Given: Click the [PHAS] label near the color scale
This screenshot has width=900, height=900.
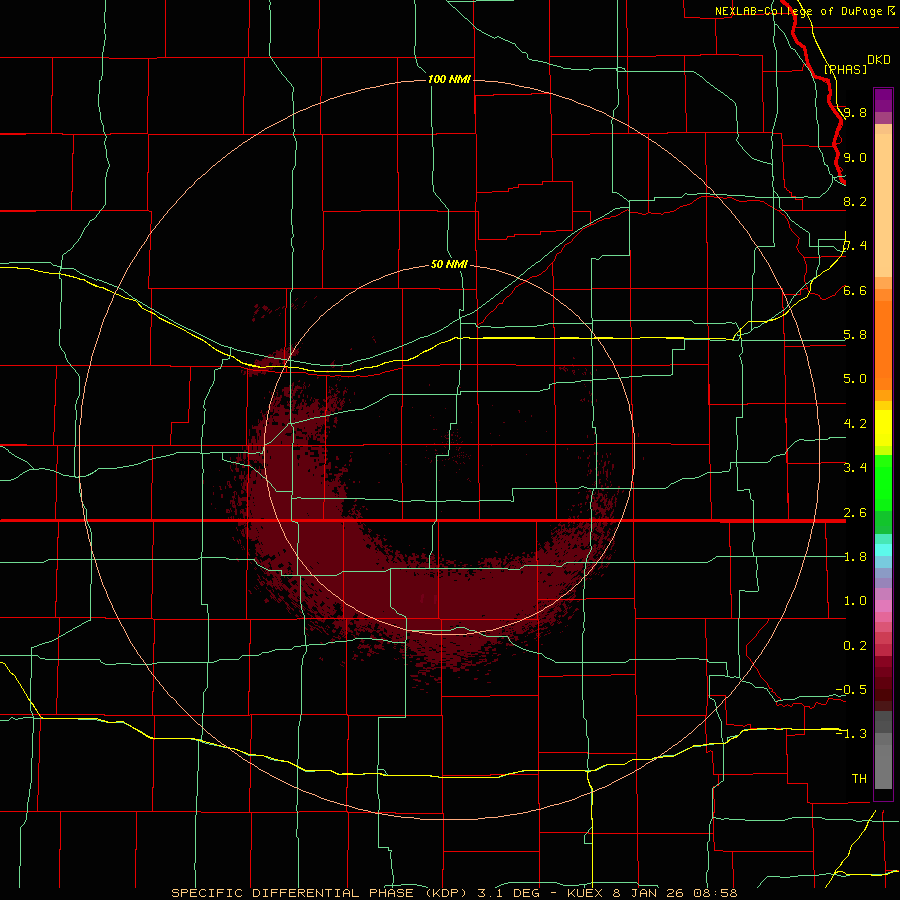Looking at the screenshot, I should tap(845, 69).
